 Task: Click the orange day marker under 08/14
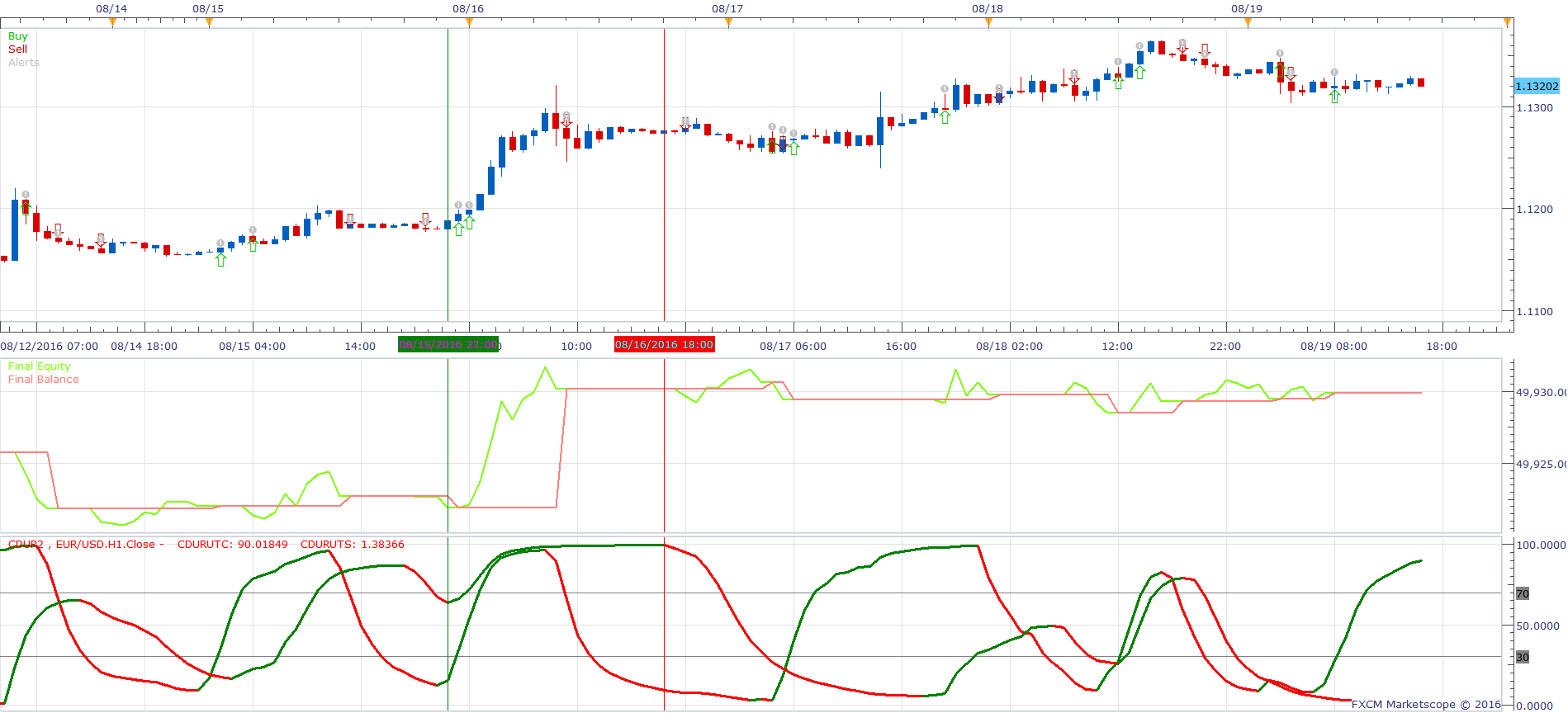click(x=112, y=23)
